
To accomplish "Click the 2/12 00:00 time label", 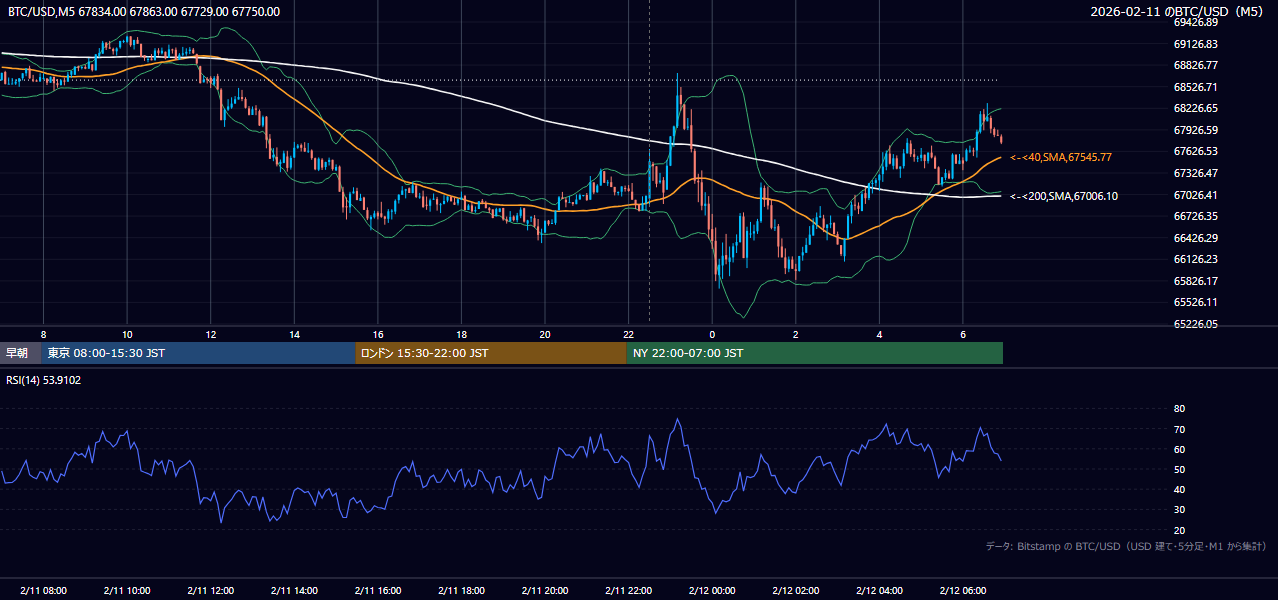I will coord(712,591).
